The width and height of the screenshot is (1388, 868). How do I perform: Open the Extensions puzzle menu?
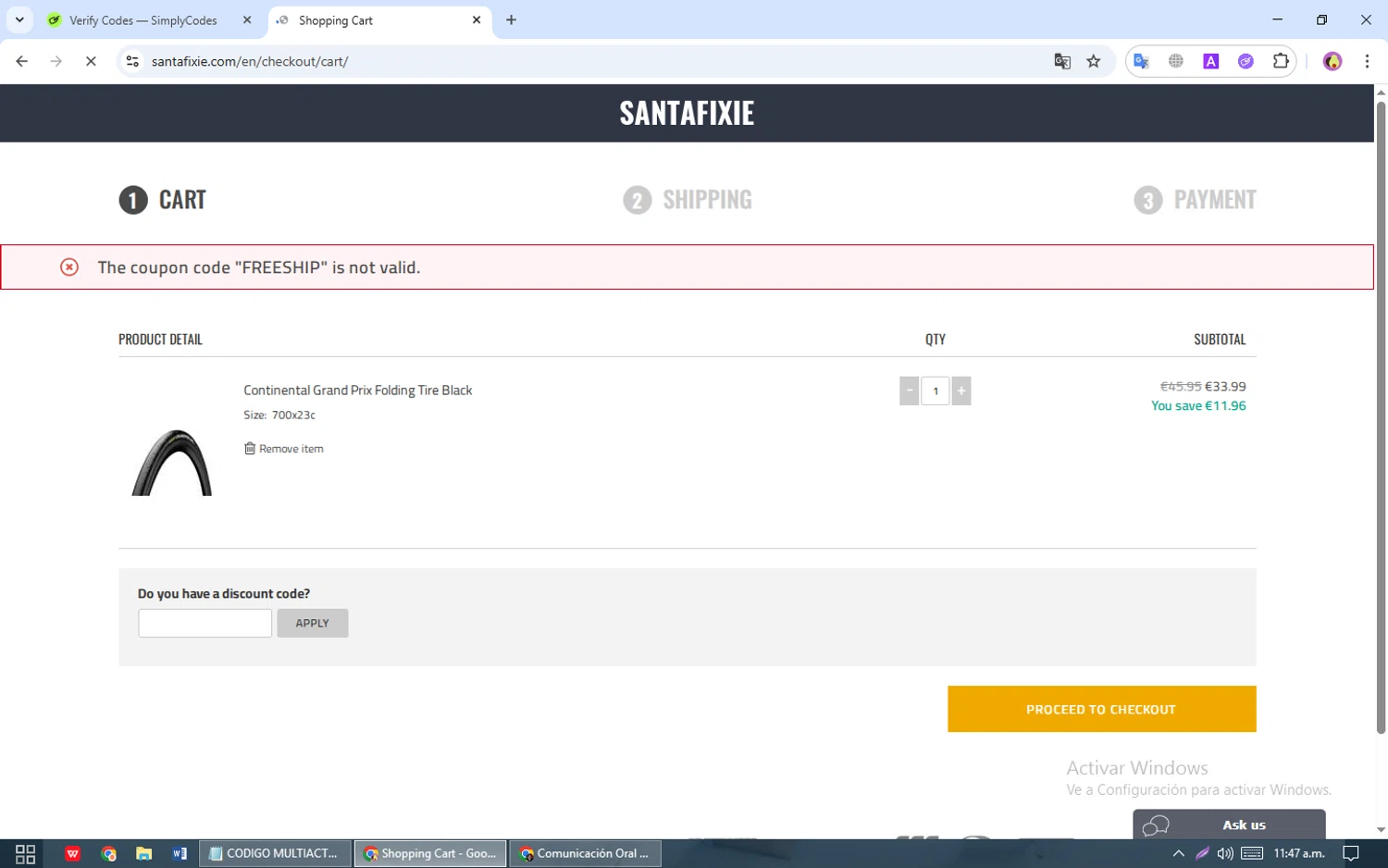pos(1281,61)
